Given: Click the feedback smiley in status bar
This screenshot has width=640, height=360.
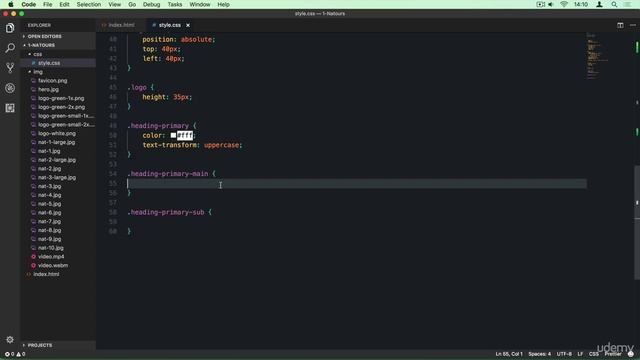Looking at the screenshot, I should [x=631, y=354].
